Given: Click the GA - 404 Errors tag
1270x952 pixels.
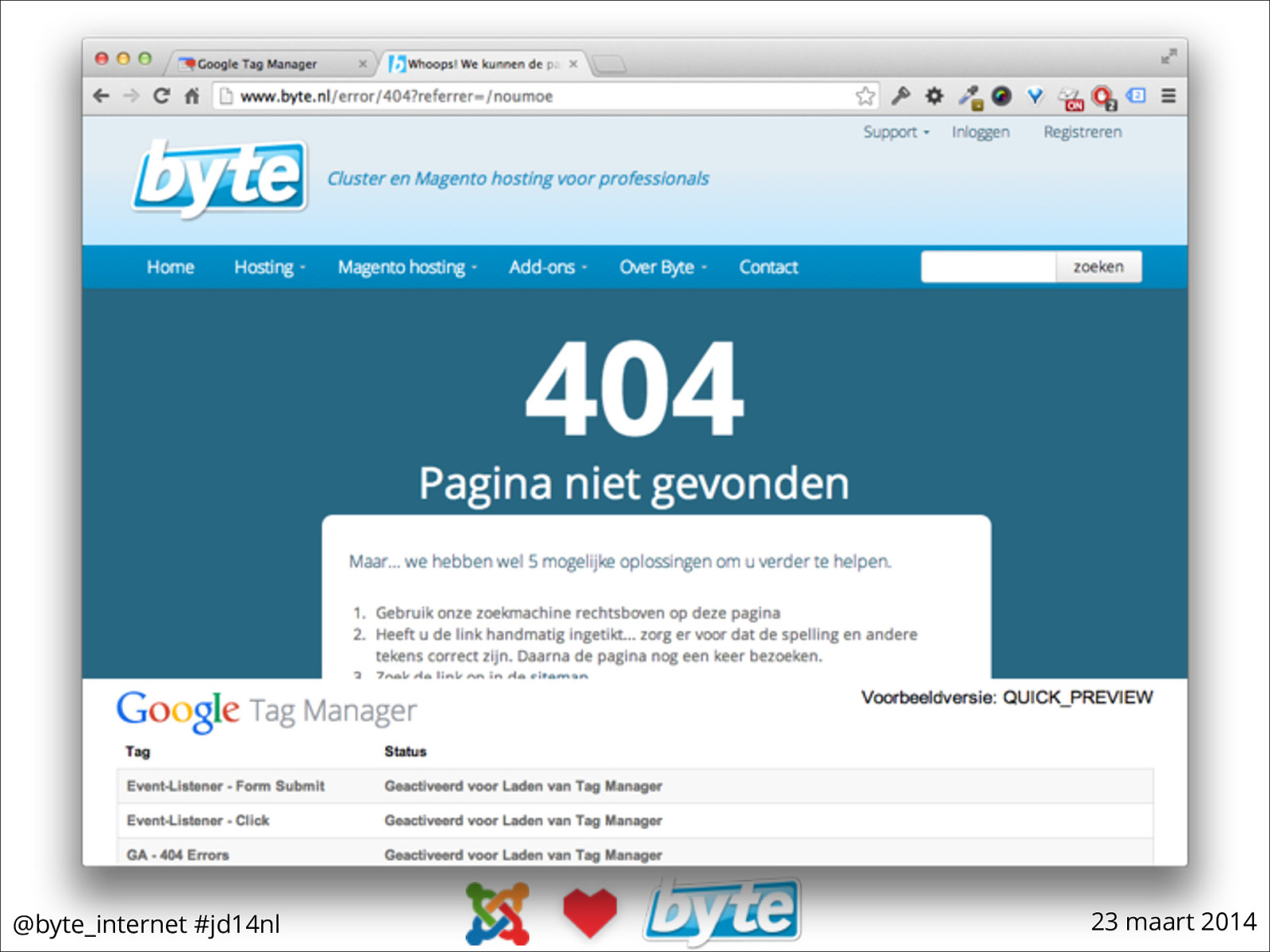Looking at the screenshot, I should (x=178, y=854).
